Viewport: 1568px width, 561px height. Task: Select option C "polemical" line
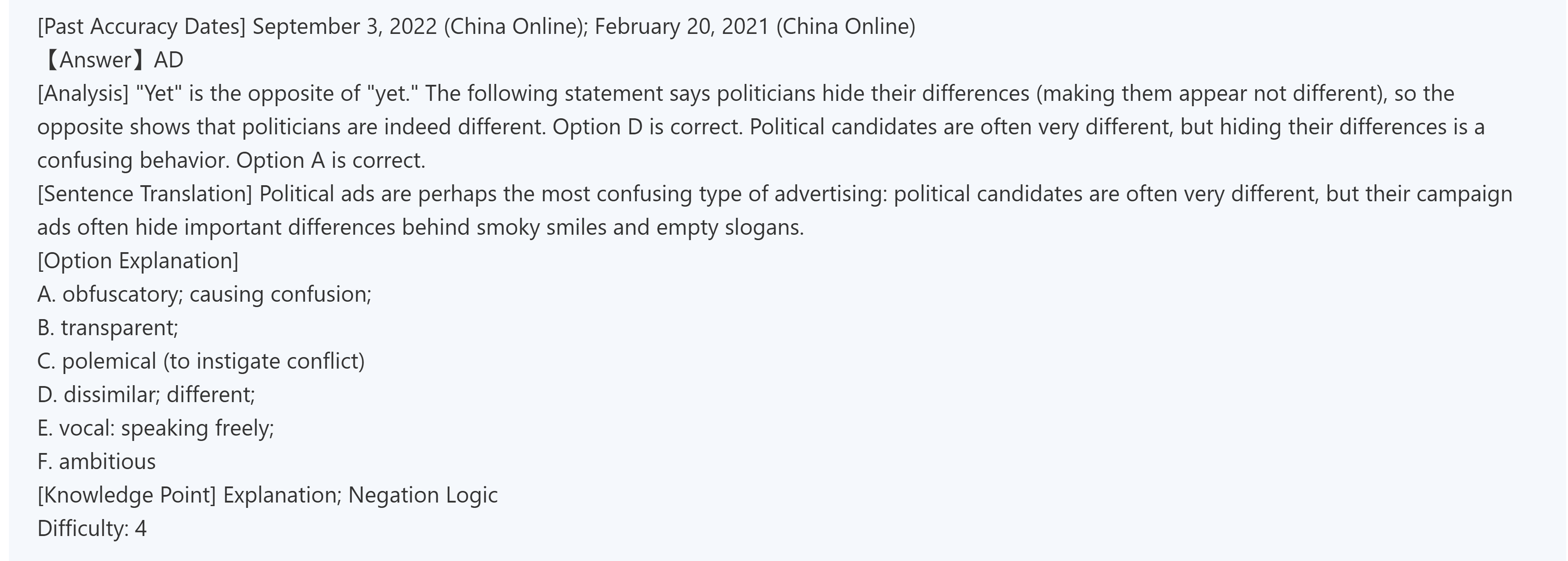[201, 362]
